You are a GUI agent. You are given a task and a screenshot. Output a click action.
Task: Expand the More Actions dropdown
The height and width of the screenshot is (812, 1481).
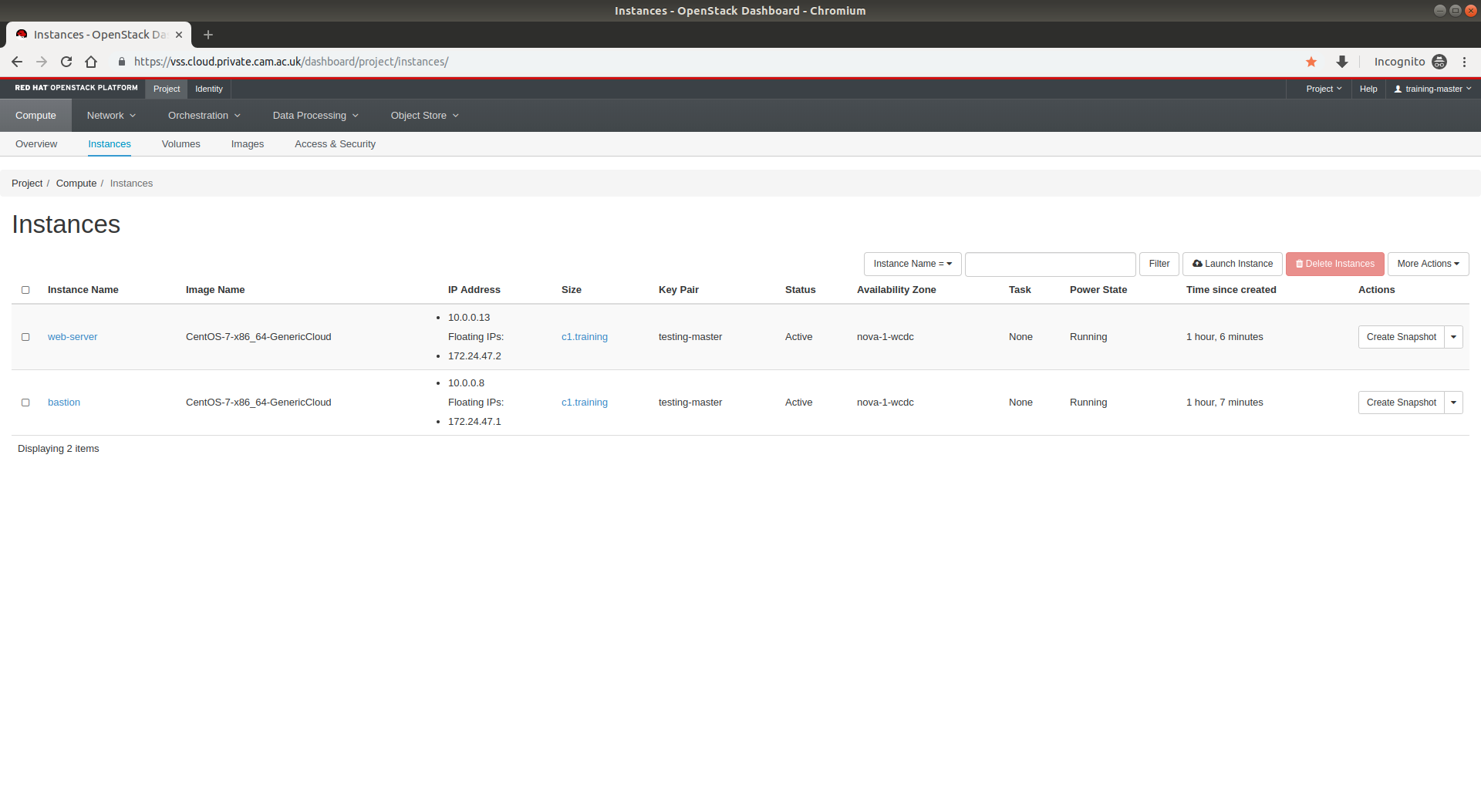tap(1428, 264)
